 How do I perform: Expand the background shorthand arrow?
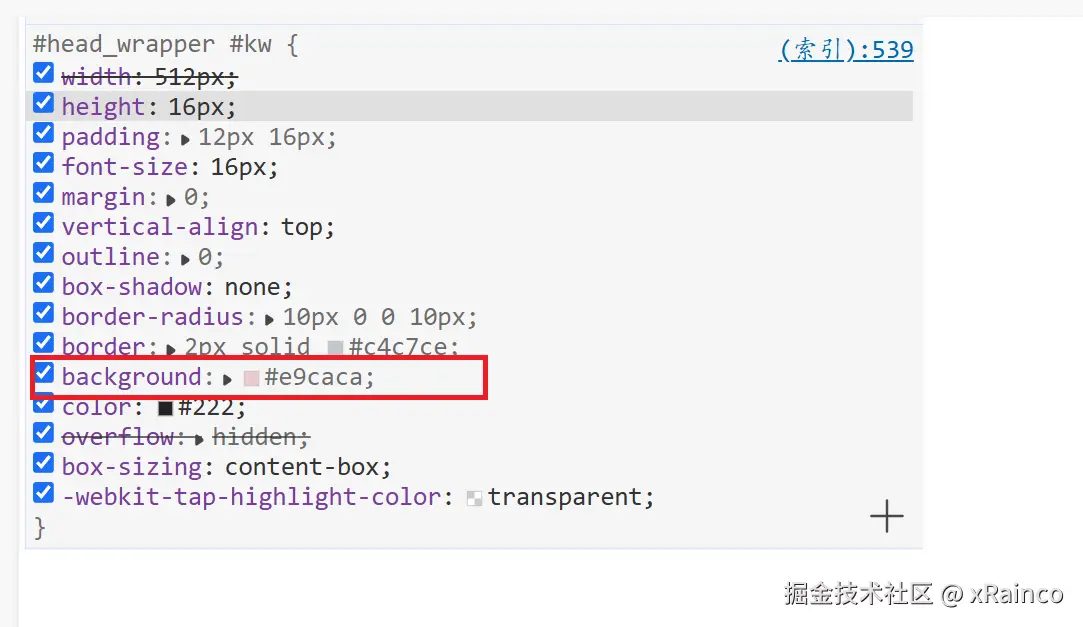[x=228, y=379]
